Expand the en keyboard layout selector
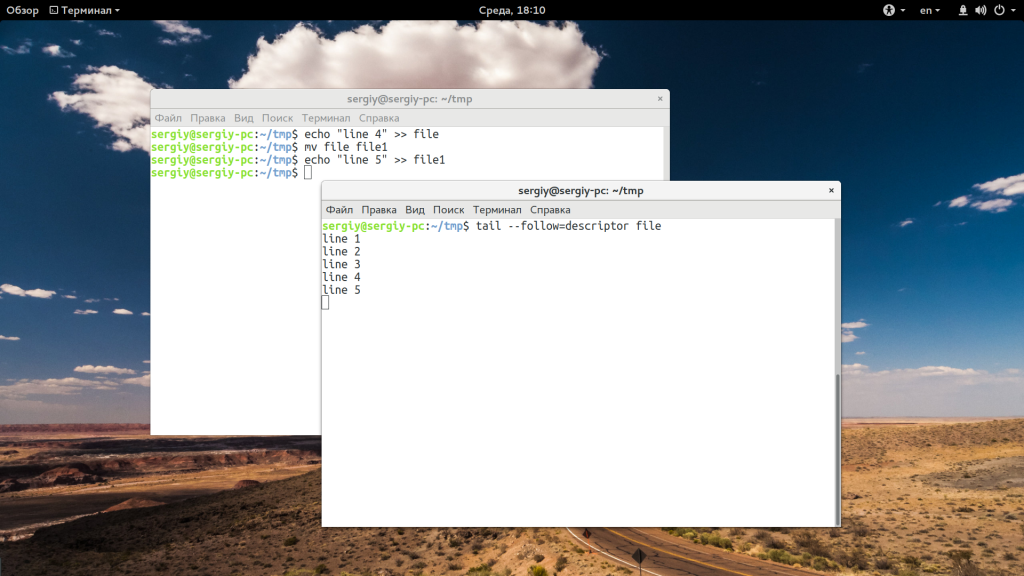This screenshot has width=1024, height=576. pos(930,10)
